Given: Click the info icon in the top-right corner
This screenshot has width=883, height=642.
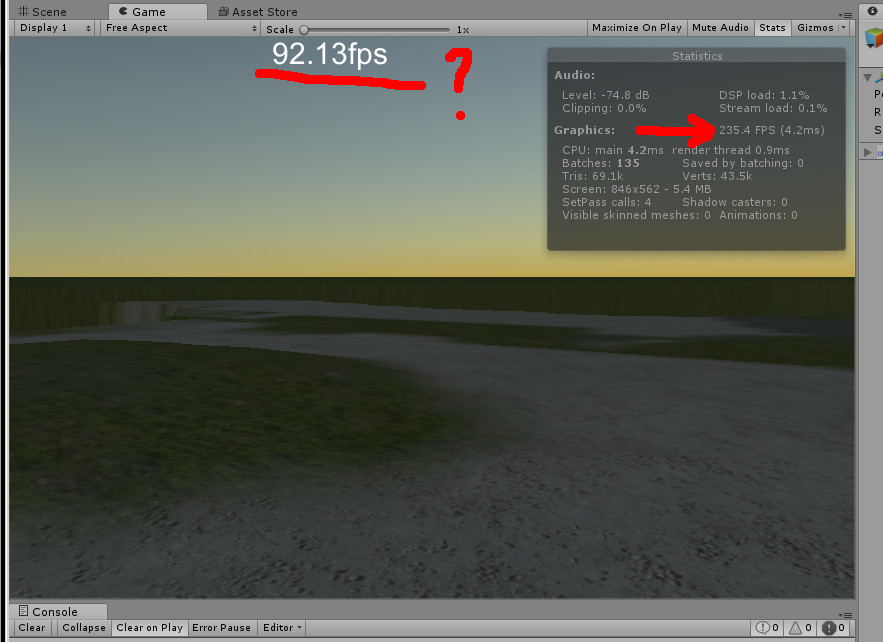Looking at the screenshot, I should tap(872, 10).
